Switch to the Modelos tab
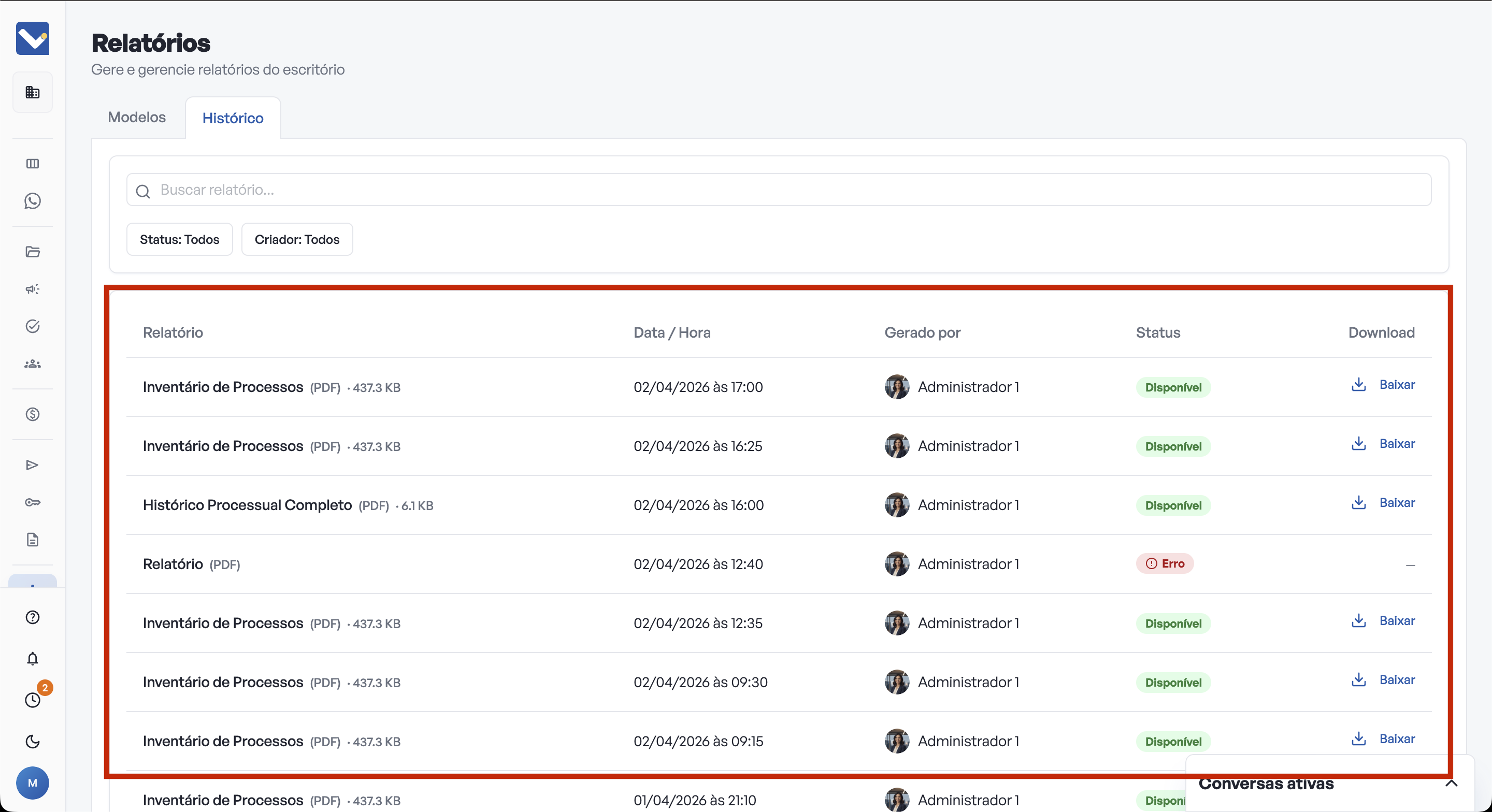 [137, 118]
